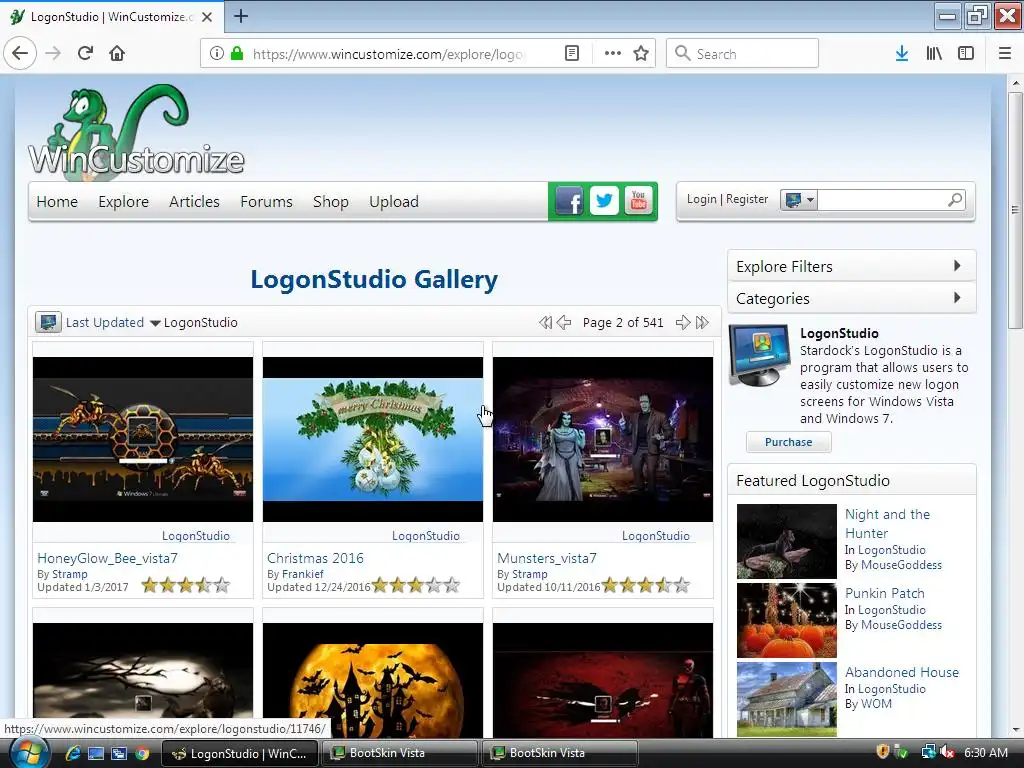Expand the Explore Filters panel
This screenshot has height=768, width=1024.
852,266
